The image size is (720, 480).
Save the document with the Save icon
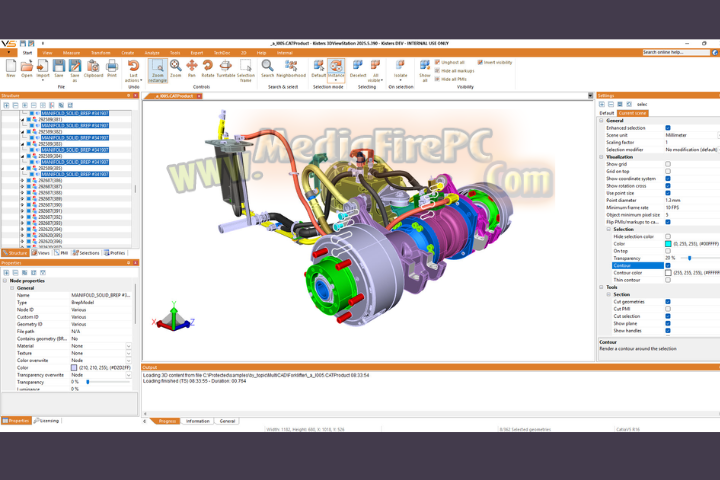(x=59, y=66)
